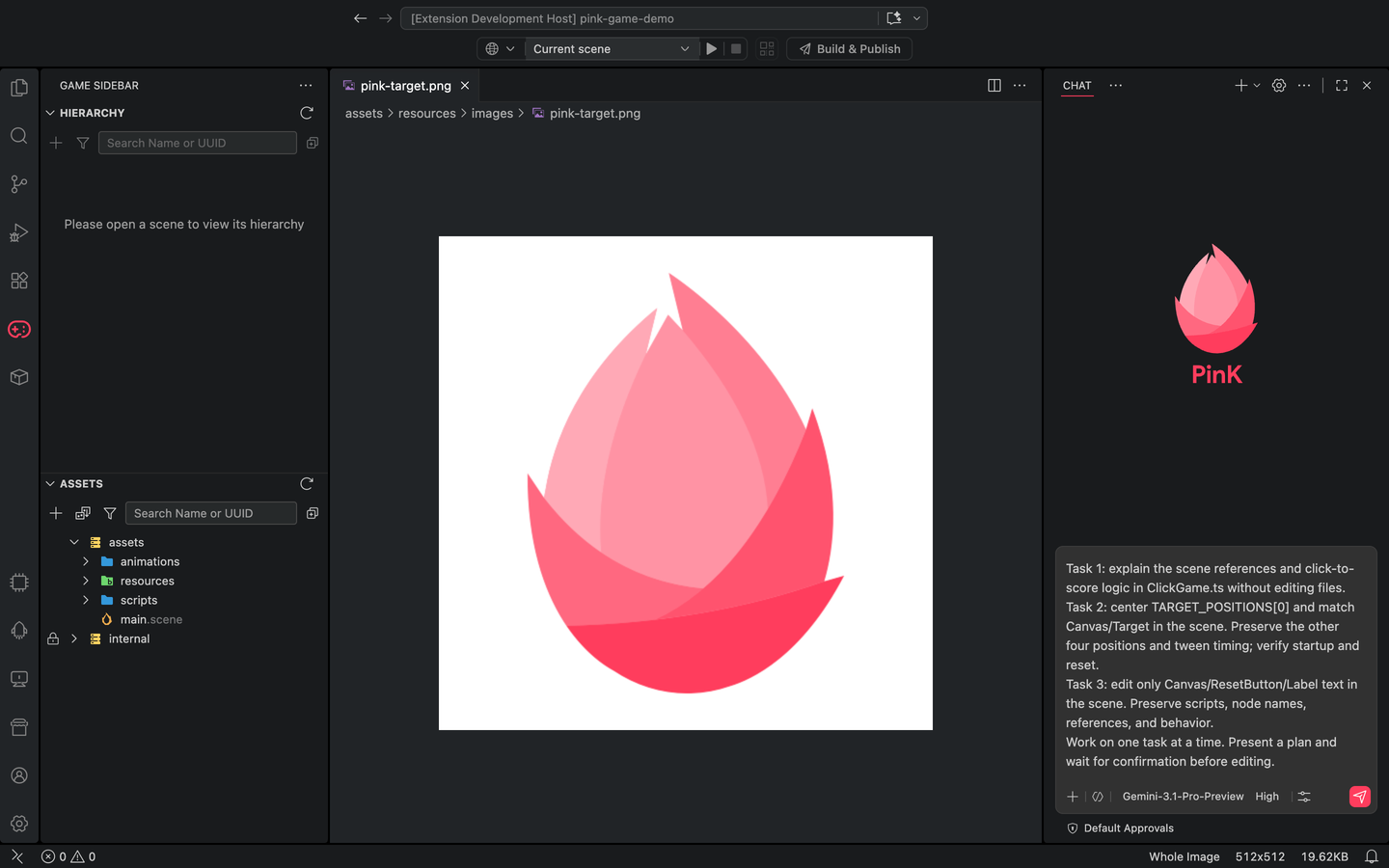Focus the Hierarchy search field
Image resolution: width=1389 pixels, height=868 pixels.
point(198,143)
